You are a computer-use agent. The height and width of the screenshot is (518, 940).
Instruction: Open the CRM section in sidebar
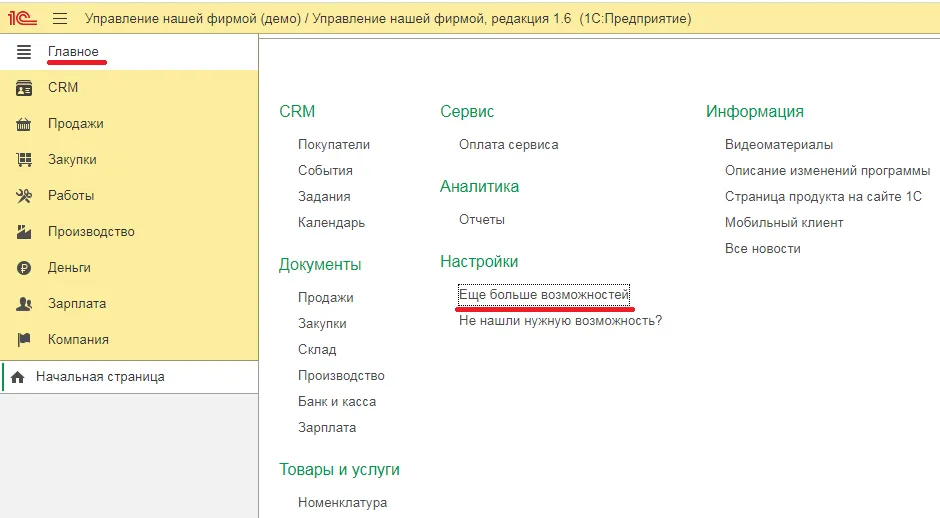[x=129, y=88]
